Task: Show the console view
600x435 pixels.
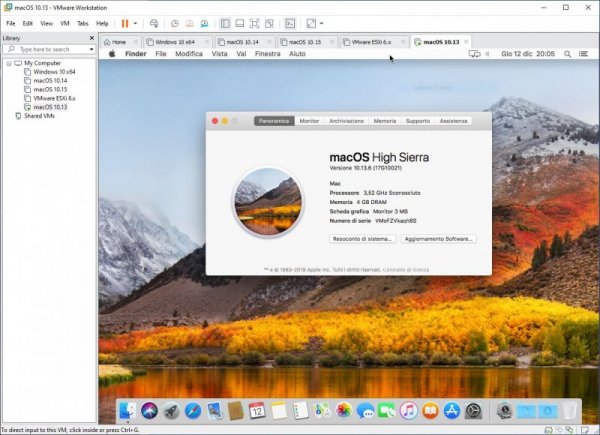Action: coord(290,23)
